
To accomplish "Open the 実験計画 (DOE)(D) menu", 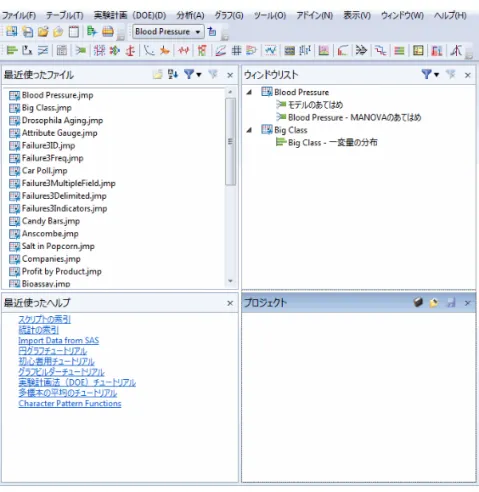I will click(x=130, y=15).
